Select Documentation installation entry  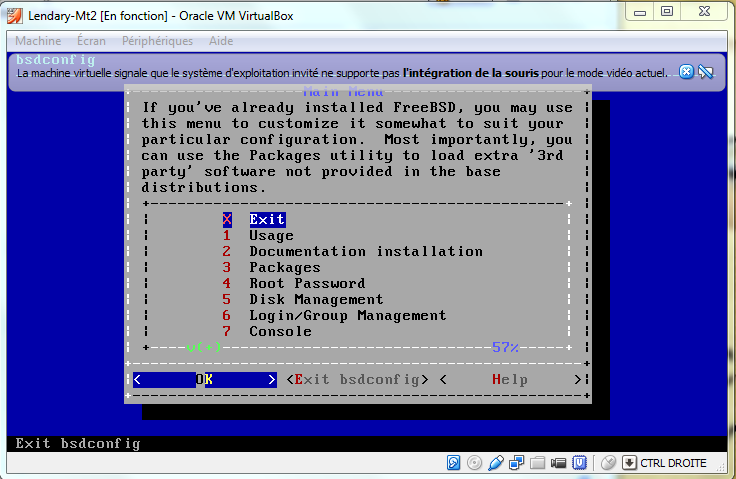tap(366, 251)
